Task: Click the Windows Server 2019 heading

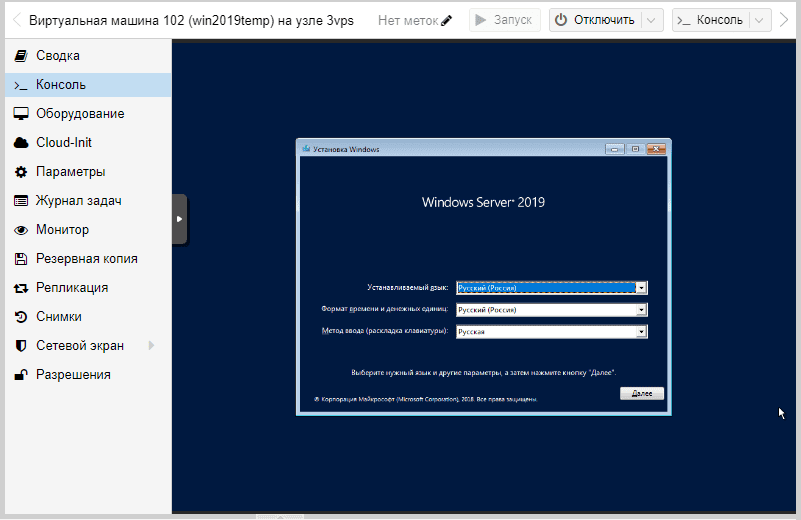Action: tap(483, 202)
